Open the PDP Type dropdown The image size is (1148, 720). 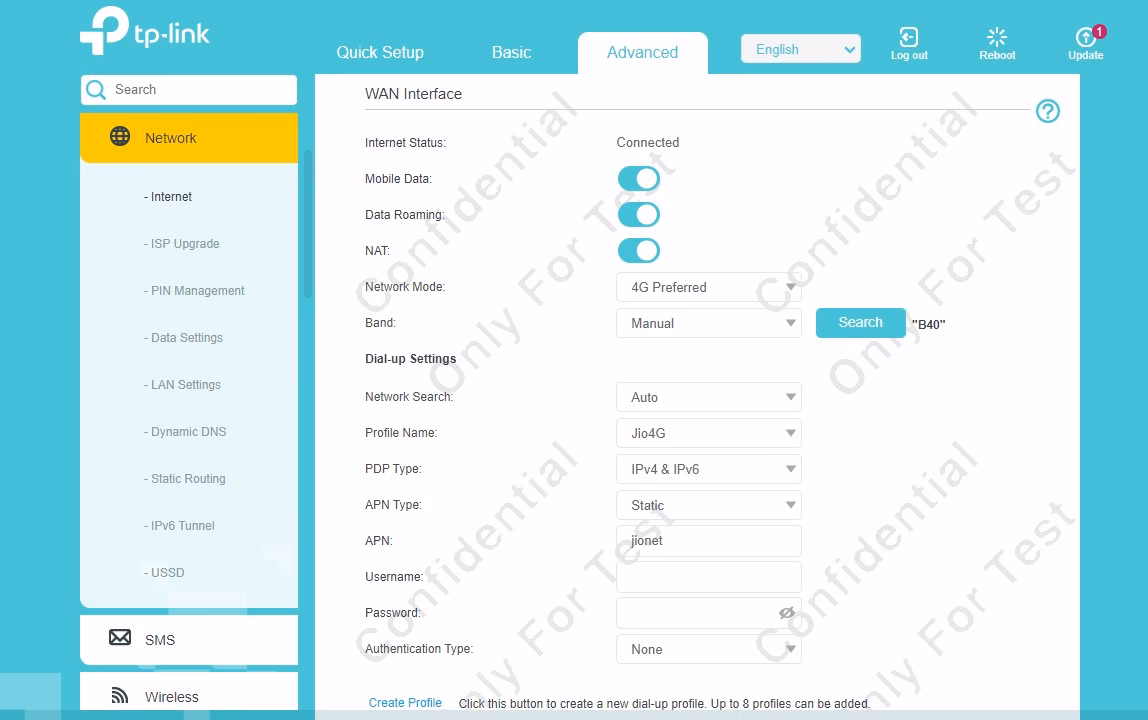click(x=709, y=469)
